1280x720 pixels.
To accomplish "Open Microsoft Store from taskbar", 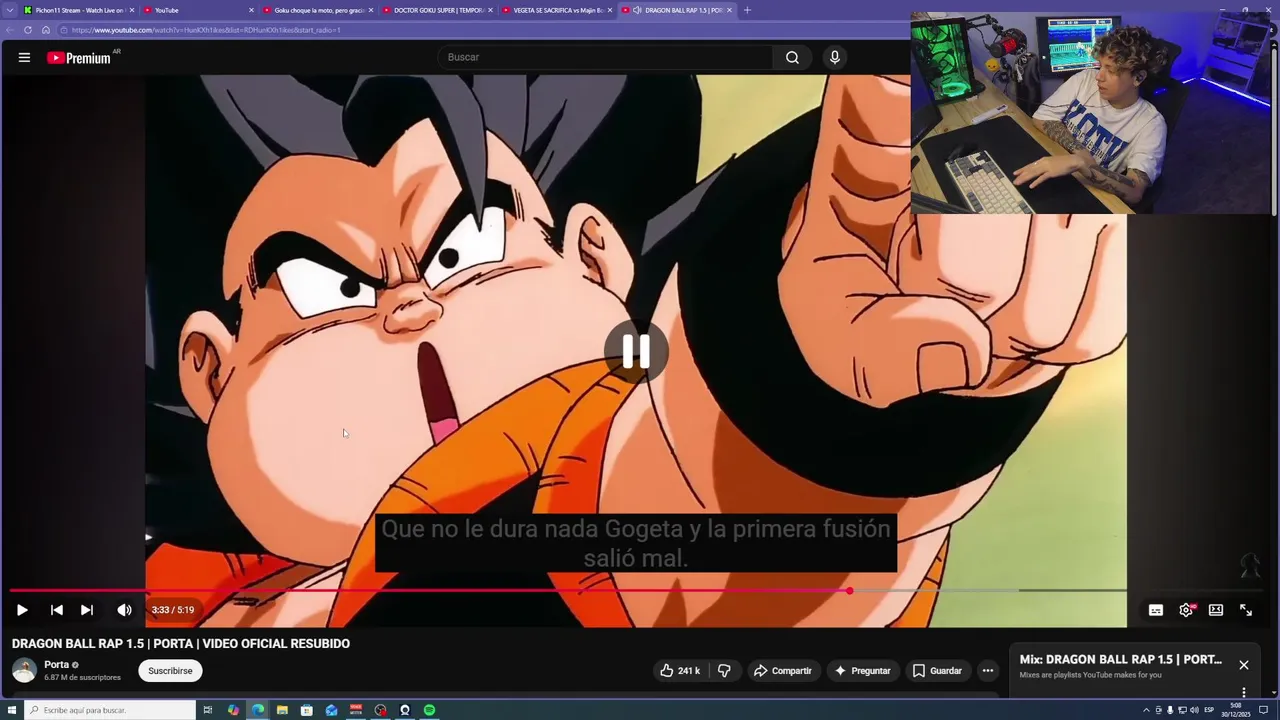I will point(307,710).
